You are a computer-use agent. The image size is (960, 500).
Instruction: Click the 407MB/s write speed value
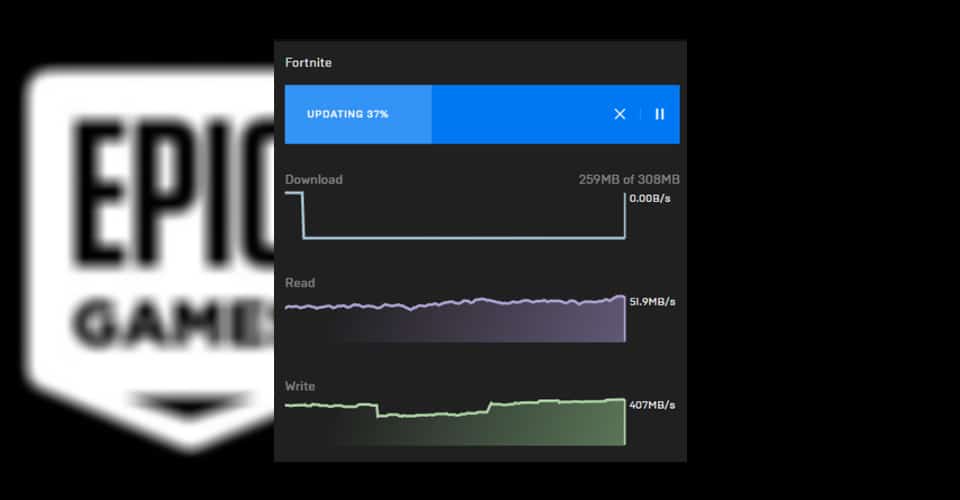[x=652, y=405]
